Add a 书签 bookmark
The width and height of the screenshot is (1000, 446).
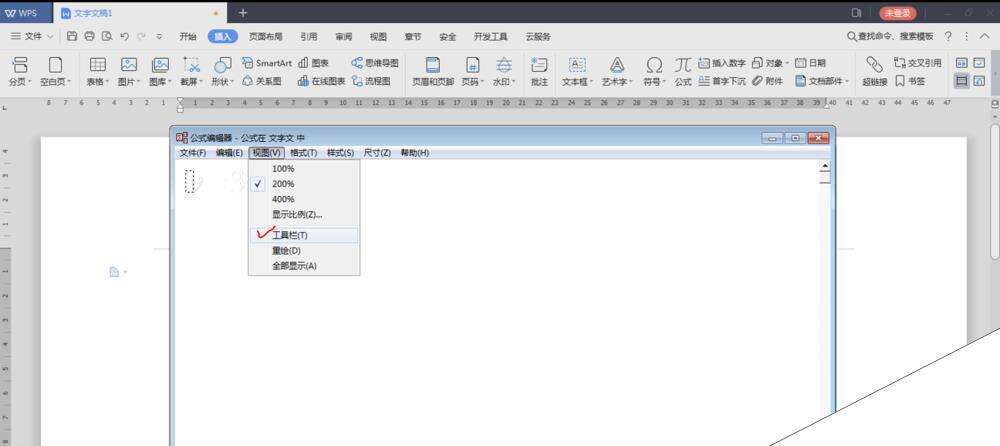909,81
